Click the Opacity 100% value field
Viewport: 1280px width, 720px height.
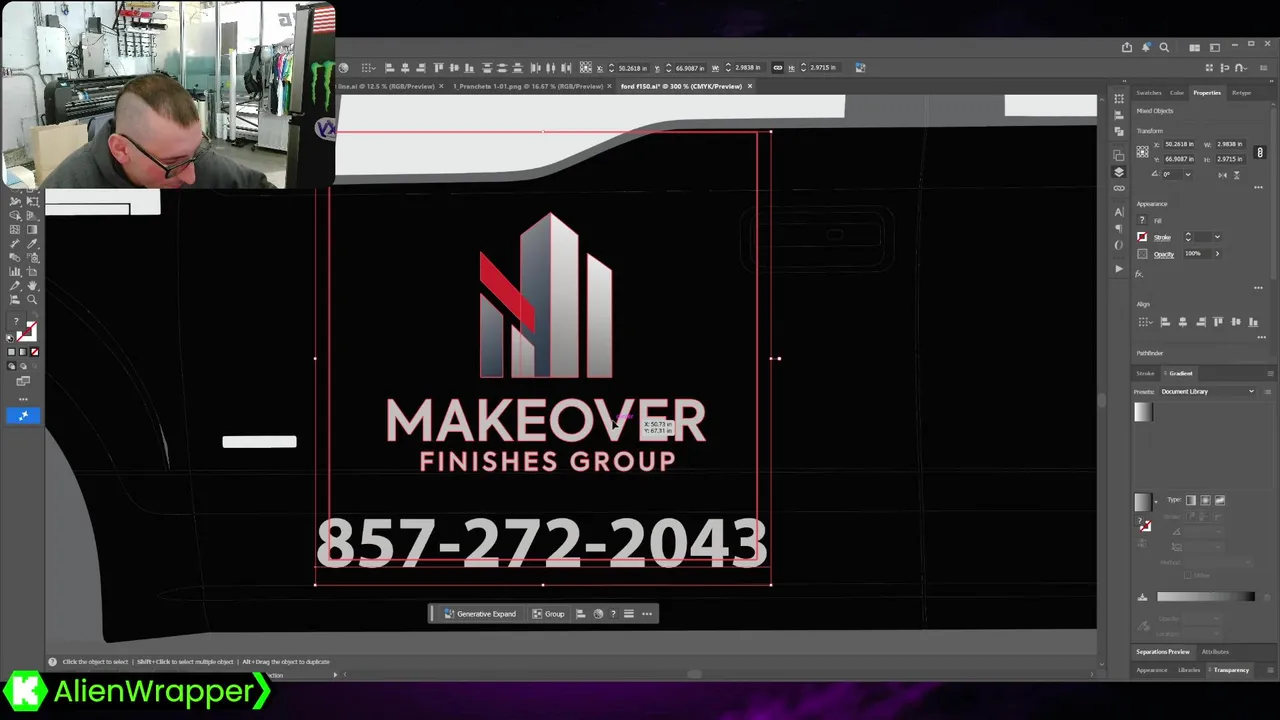[1195, 254]
